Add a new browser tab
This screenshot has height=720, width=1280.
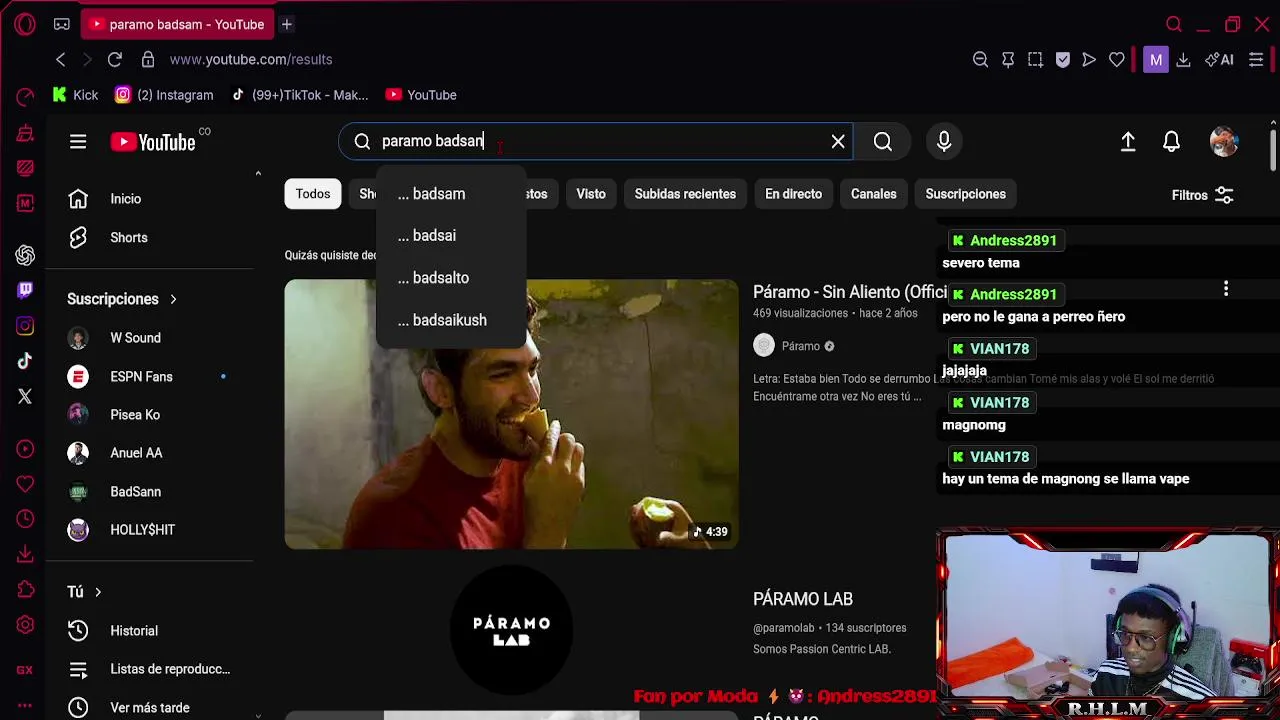point(286,24)
